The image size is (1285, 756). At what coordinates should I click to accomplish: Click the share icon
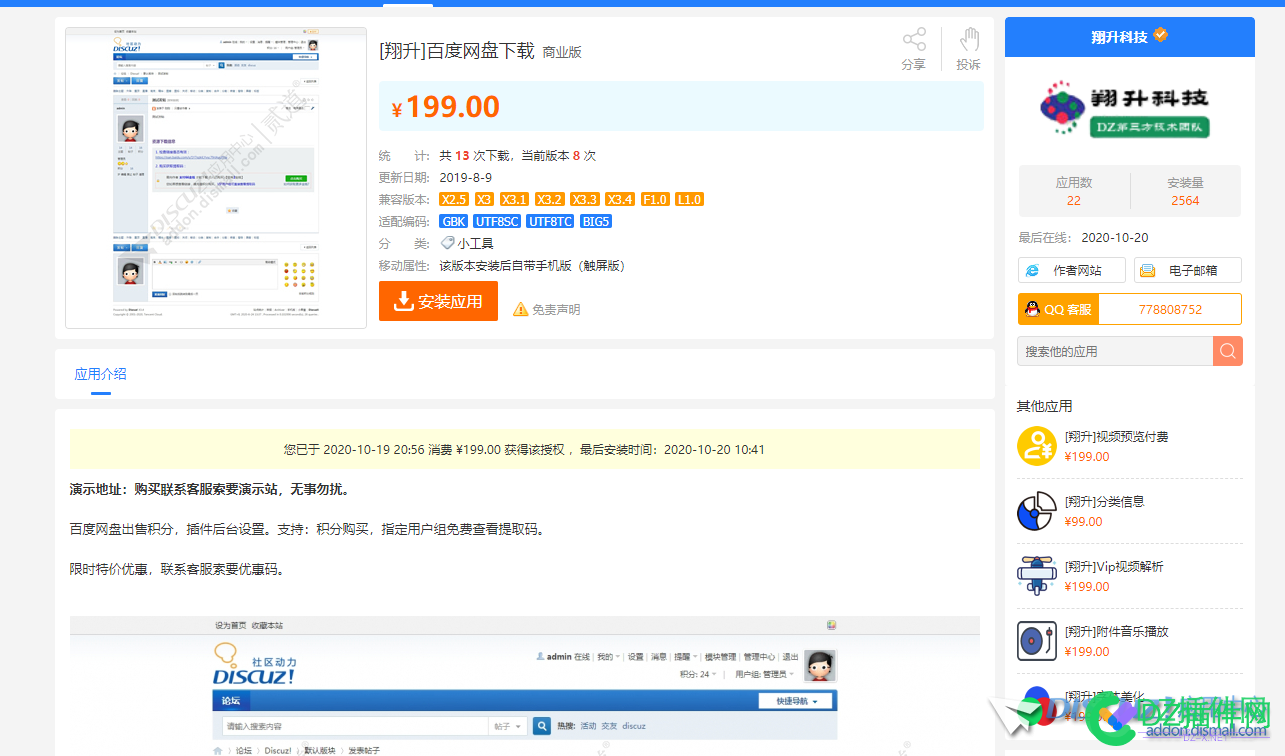(x=914, y=40)
